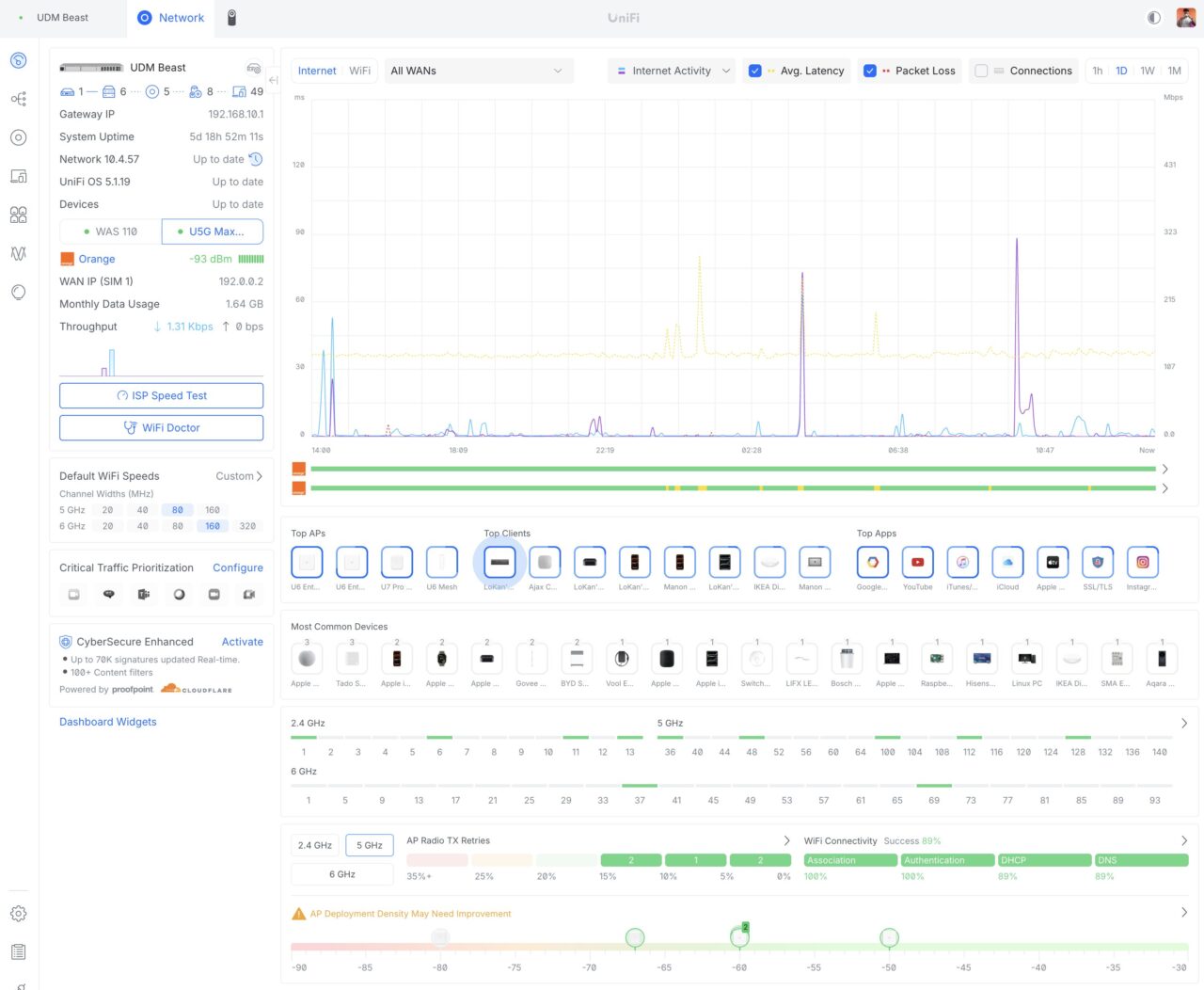Click the user avatar at top right

tap(1185, 18)
